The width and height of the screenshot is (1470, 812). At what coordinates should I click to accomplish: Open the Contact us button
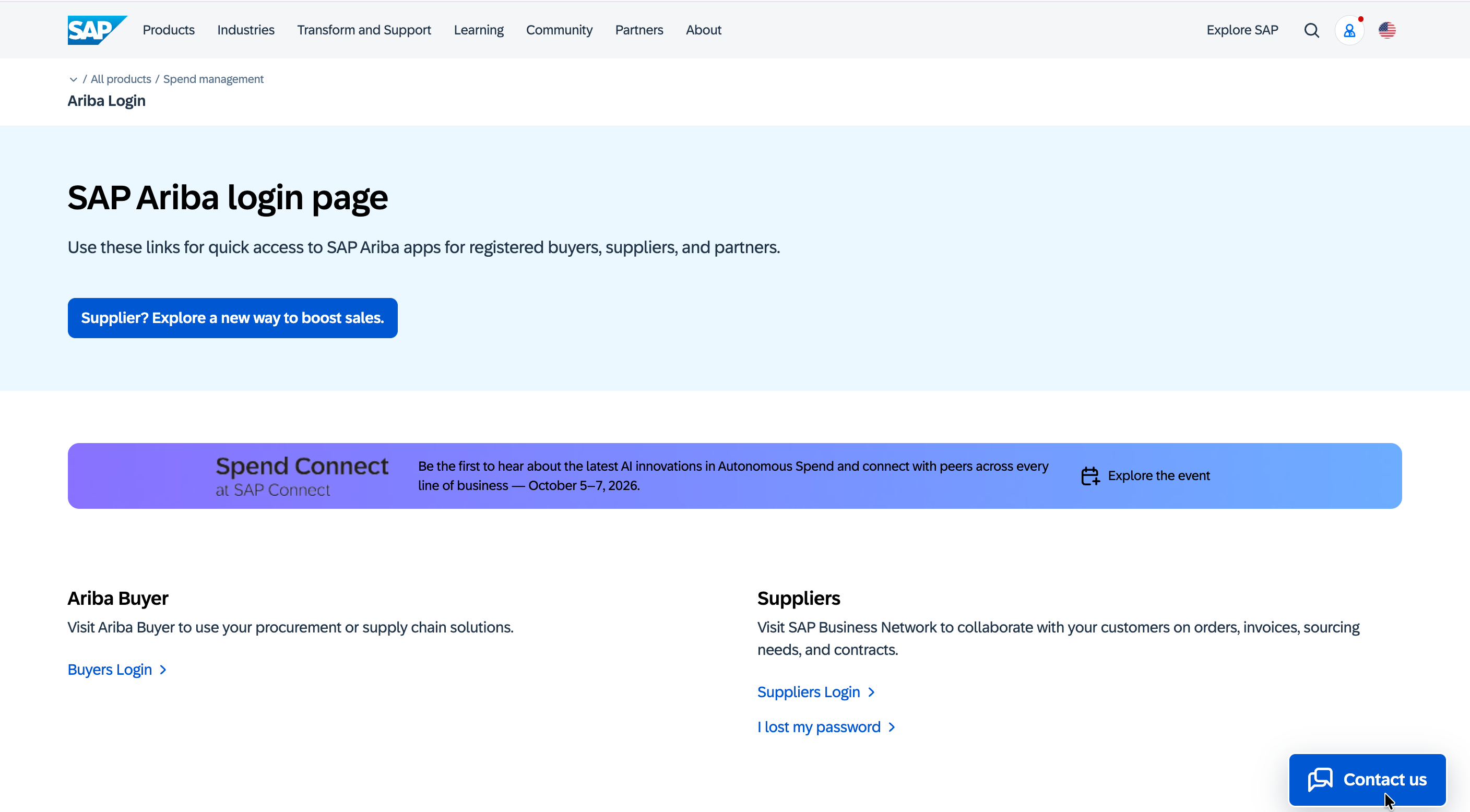point(1367,780)
